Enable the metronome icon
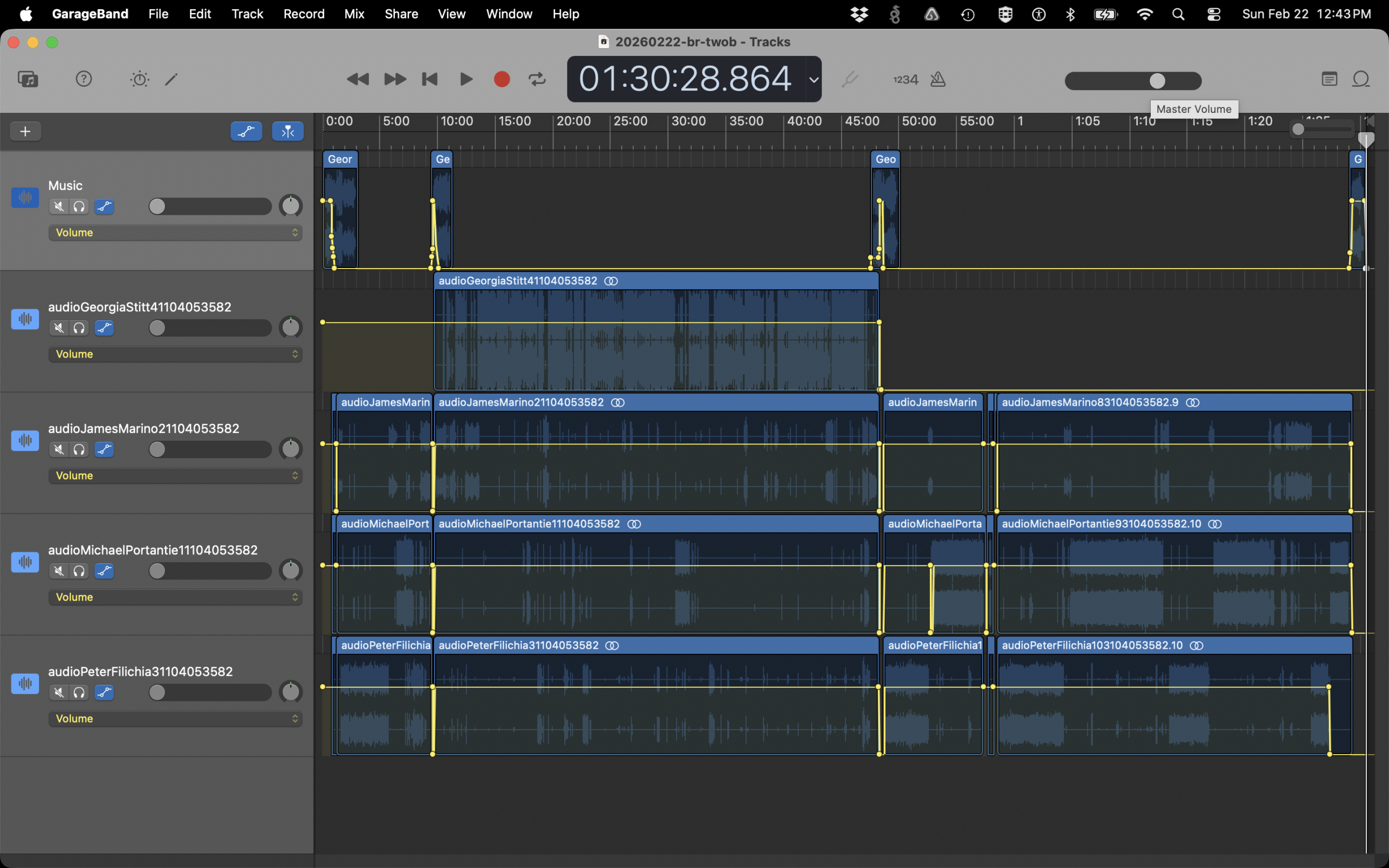Screen dimensions: 1389x868 [x=938, y=79]
